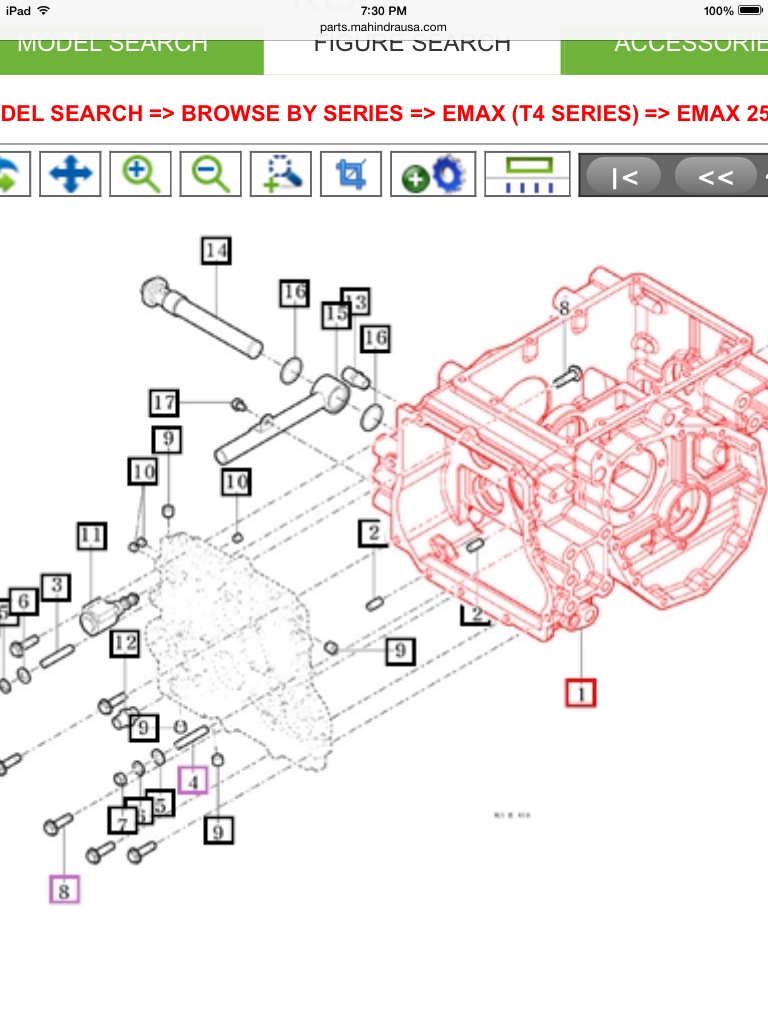
Task: Click the purple callout 8 label
Action: tap(64, 889)
